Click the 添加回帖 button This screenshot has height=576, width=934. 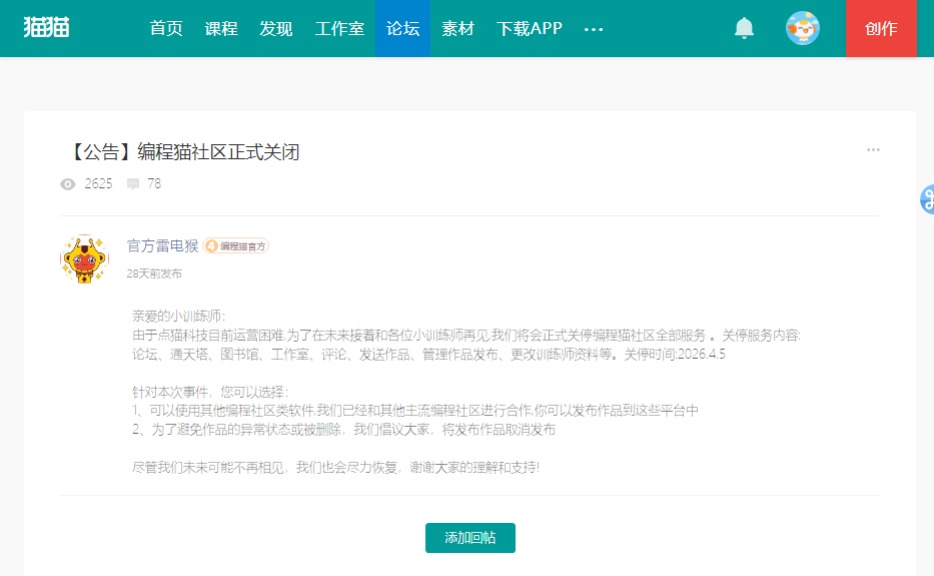(x=470, y=538)
